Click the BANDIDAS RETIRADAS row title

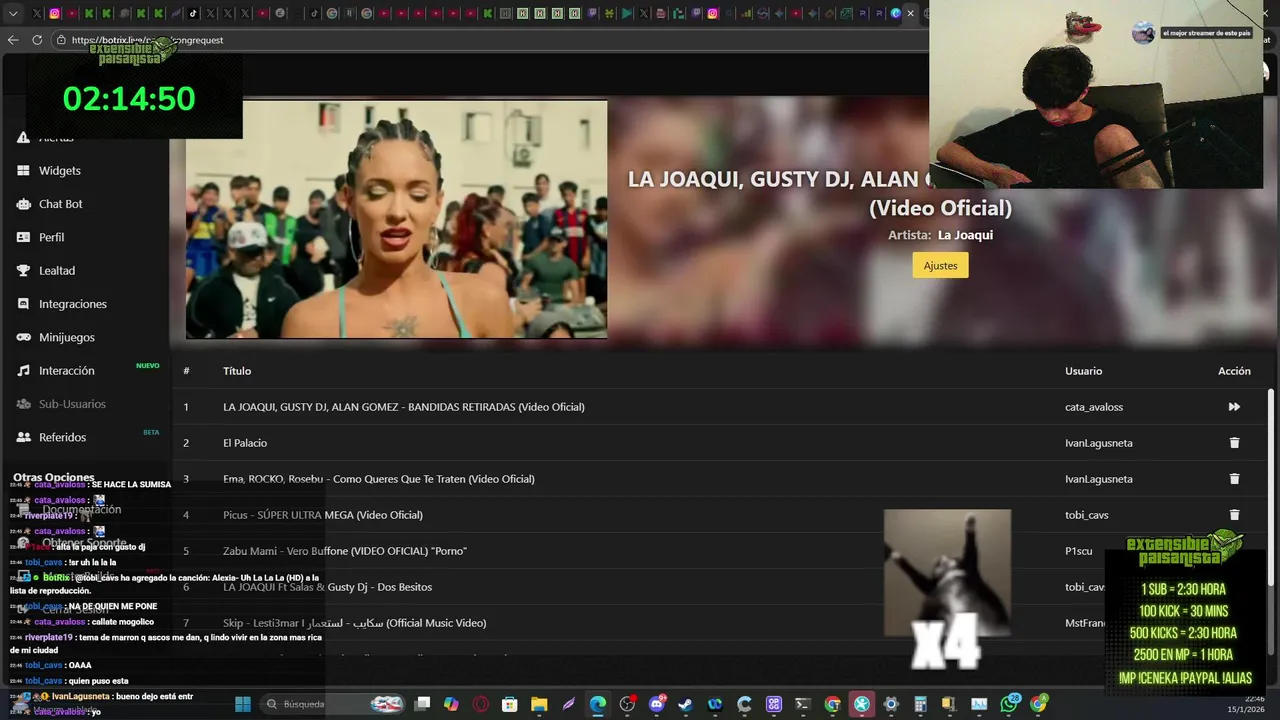pyautogui.click(x=404, y=407)
